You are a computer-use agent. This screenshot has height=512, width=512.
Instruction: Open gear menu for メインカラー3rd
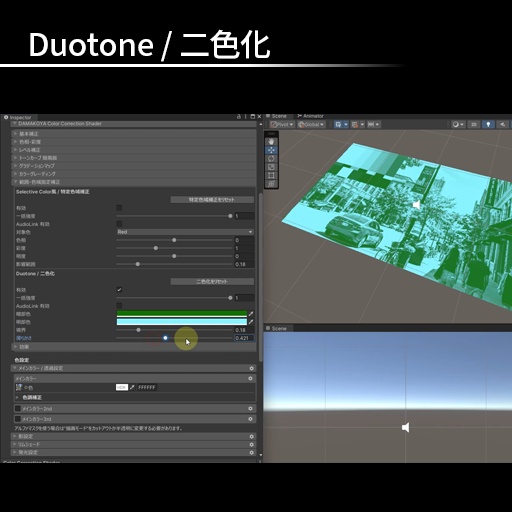(250, 419)
